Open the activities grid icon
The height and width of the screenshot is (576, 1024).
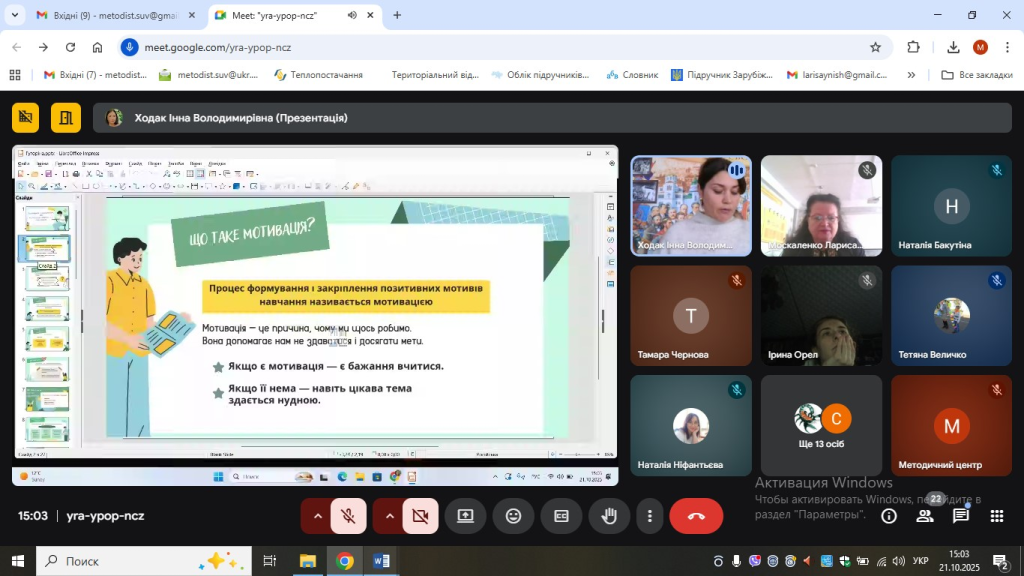pyautogui.click(x=996, y=516)
